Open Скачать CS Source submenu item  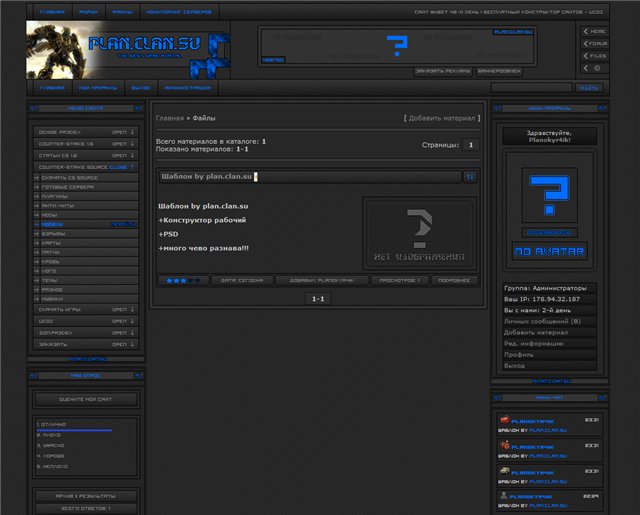87,178
